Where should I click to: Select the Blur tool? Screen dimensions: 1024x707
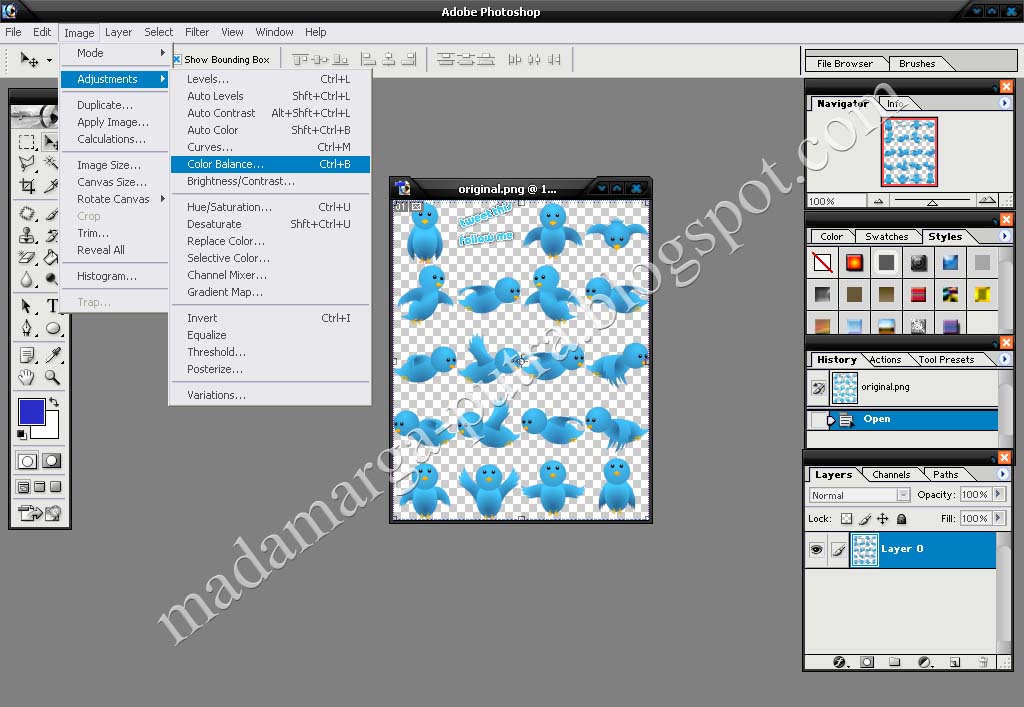[27, 279]
